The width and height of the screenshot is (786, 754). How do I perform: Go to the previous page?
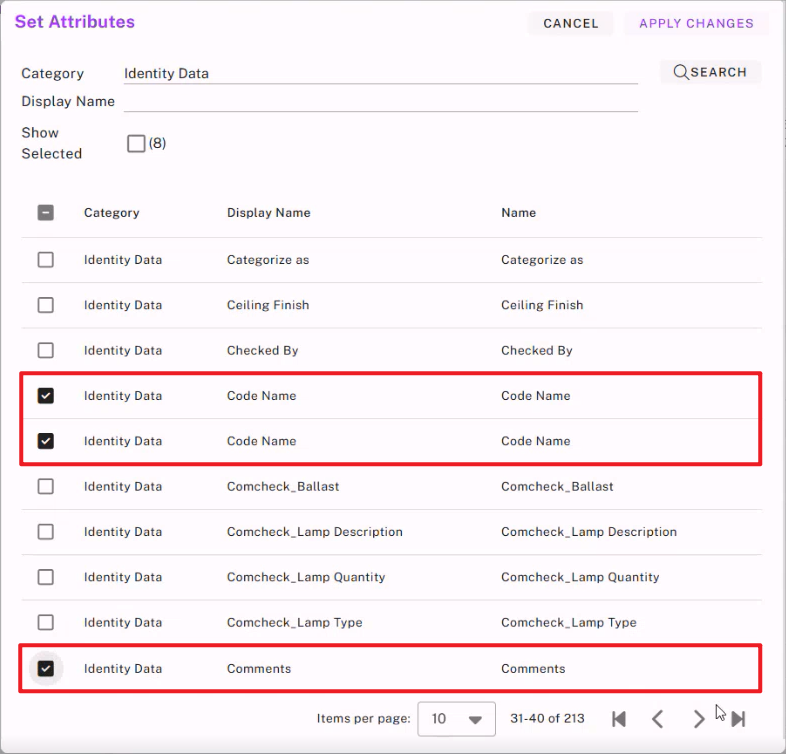[657, 719]
